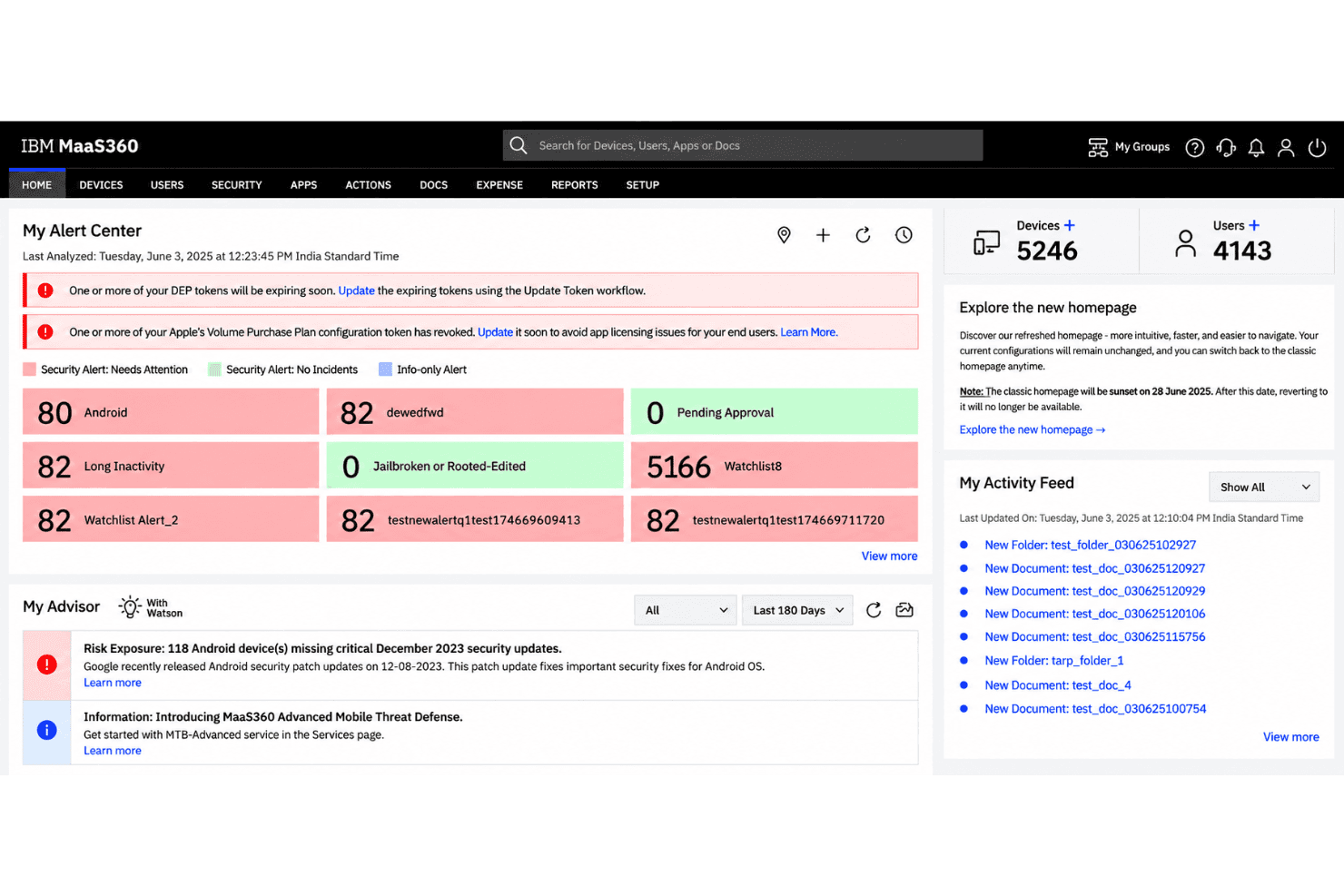Viewport: 1344px width, 896px height.
Task: Click the red Risk Exposure warning icon
Action: 47,665
